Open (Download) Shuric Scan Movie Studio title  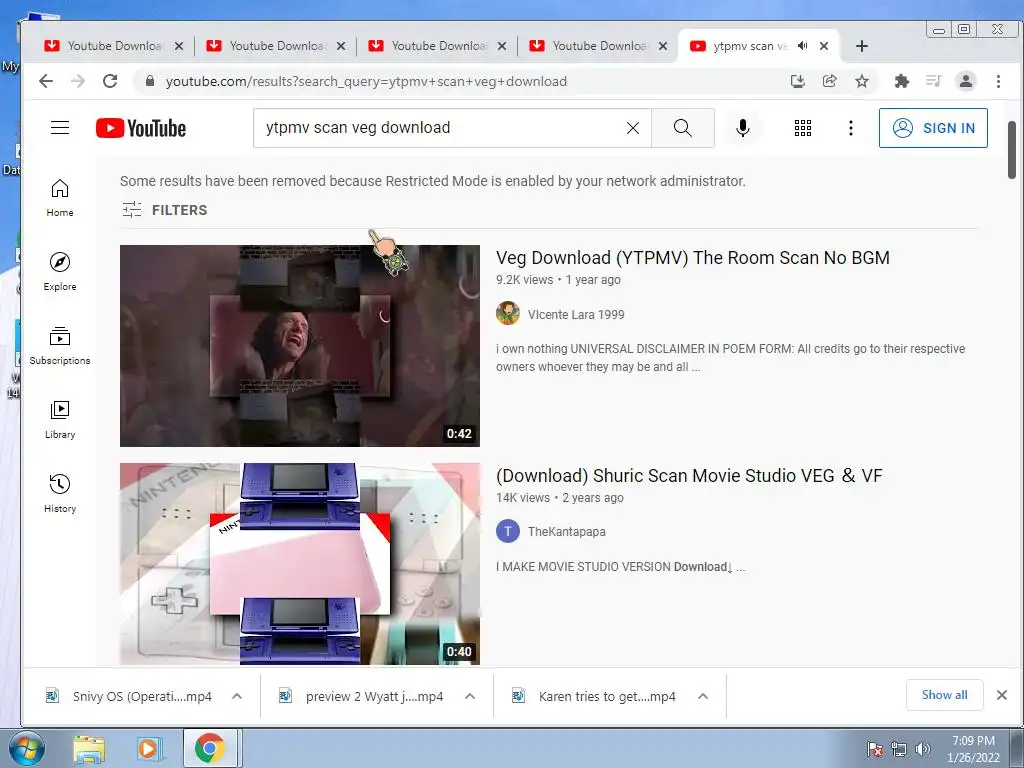tap(689, 475)
